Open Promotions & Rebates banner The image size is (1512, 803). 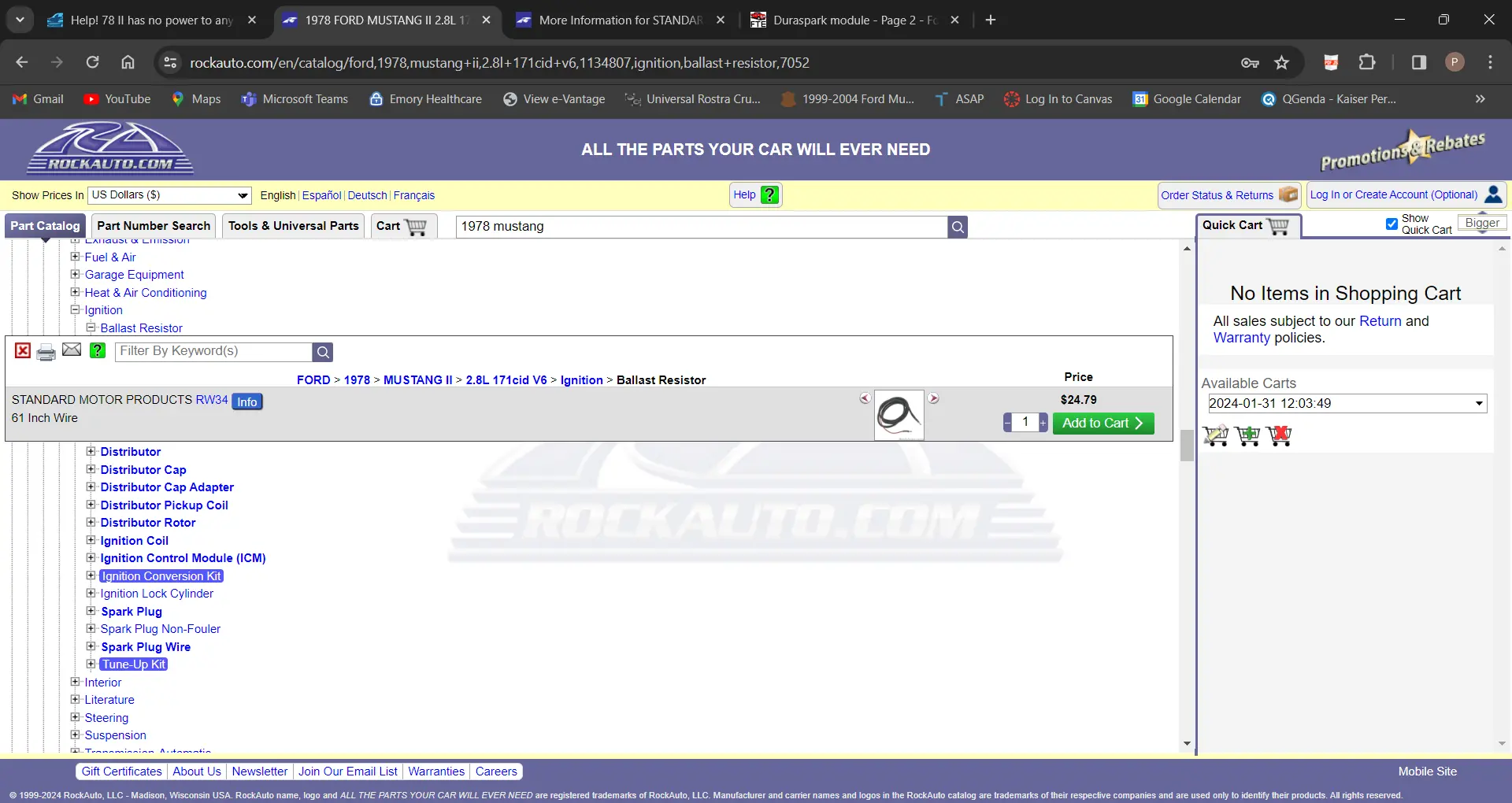point(1403,150)
